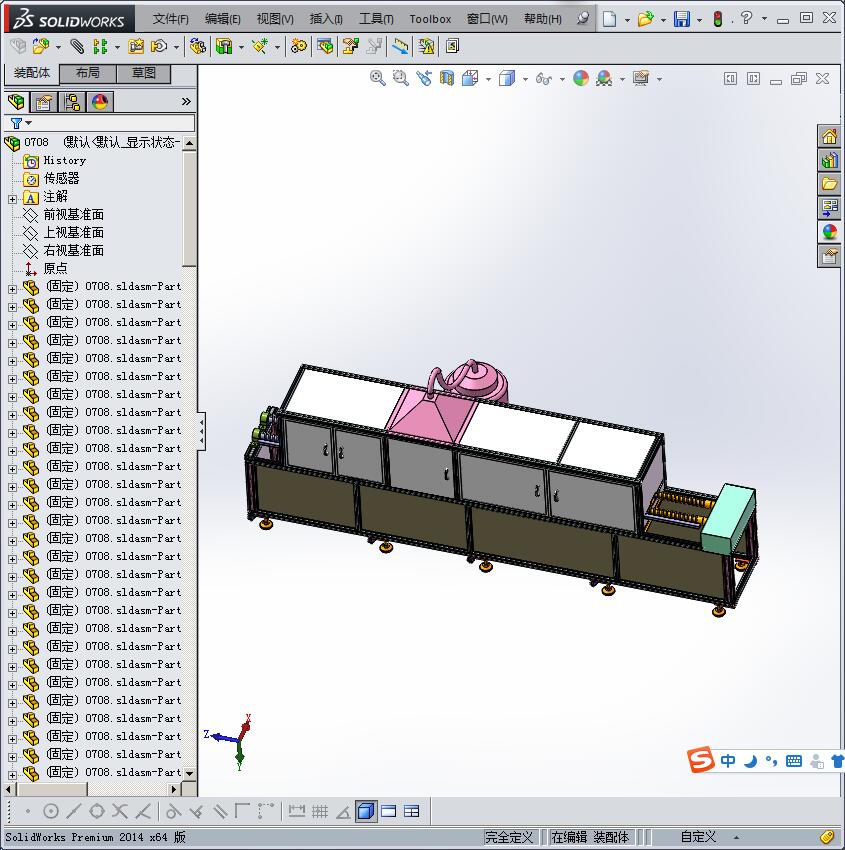The image size is (845, 850).
Task: Open the Assembly Features tool
Action: click(x=224, y=47)
